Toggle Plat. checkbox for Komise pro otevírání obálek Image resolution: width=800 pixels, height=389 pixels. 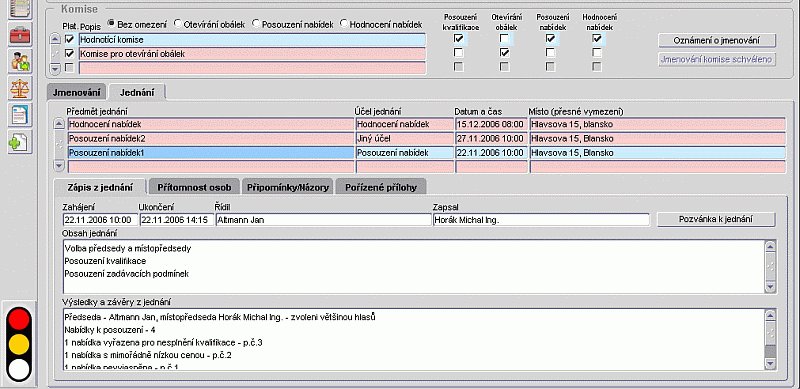coord(69,53)
